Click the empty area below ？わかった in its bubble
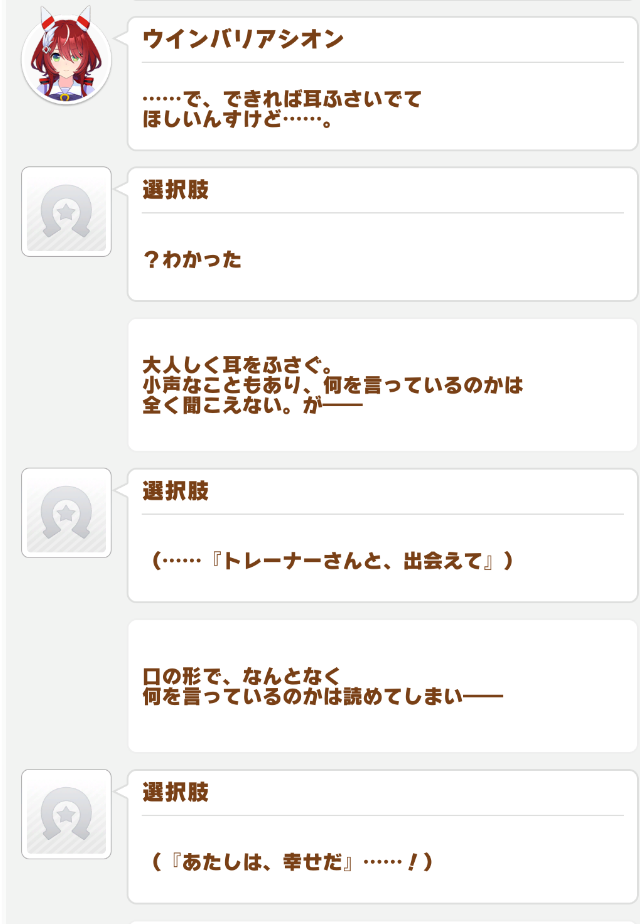Viewport: 640px width, 924px height. click(382, 285)
